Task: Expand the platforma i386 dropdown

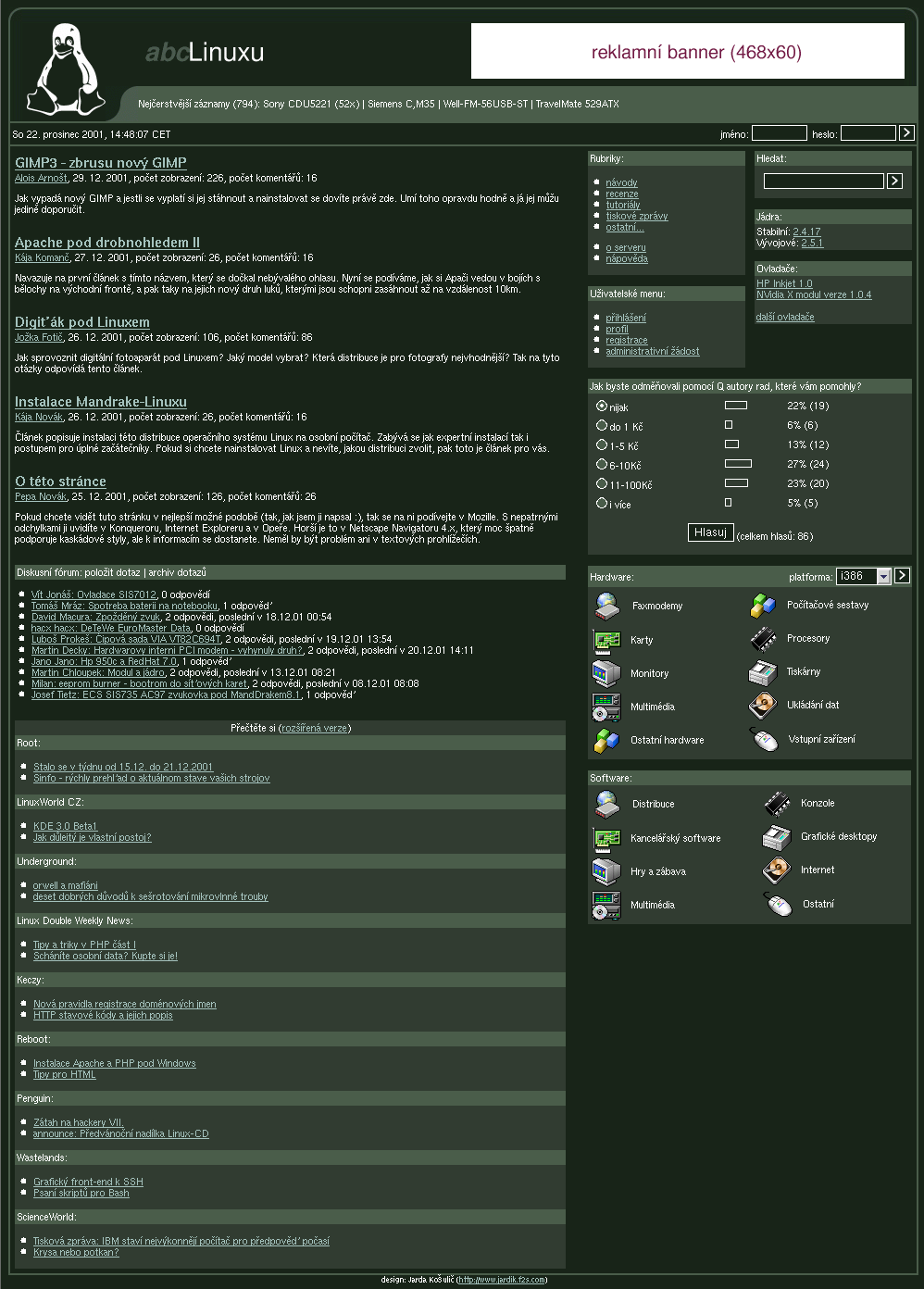Action: [883, 577]
